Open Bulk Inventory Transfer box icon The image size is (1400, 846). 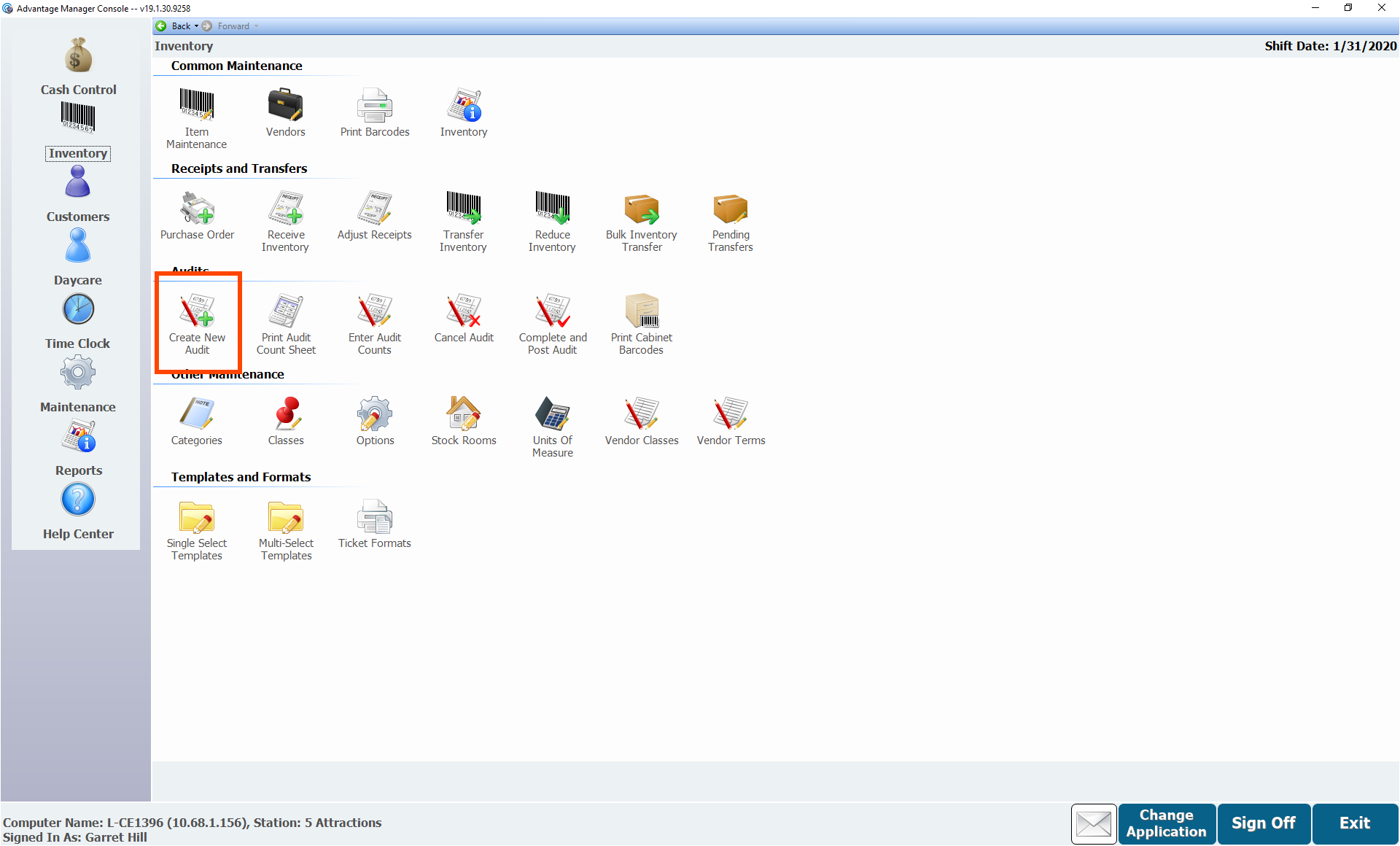pos(641,209)
